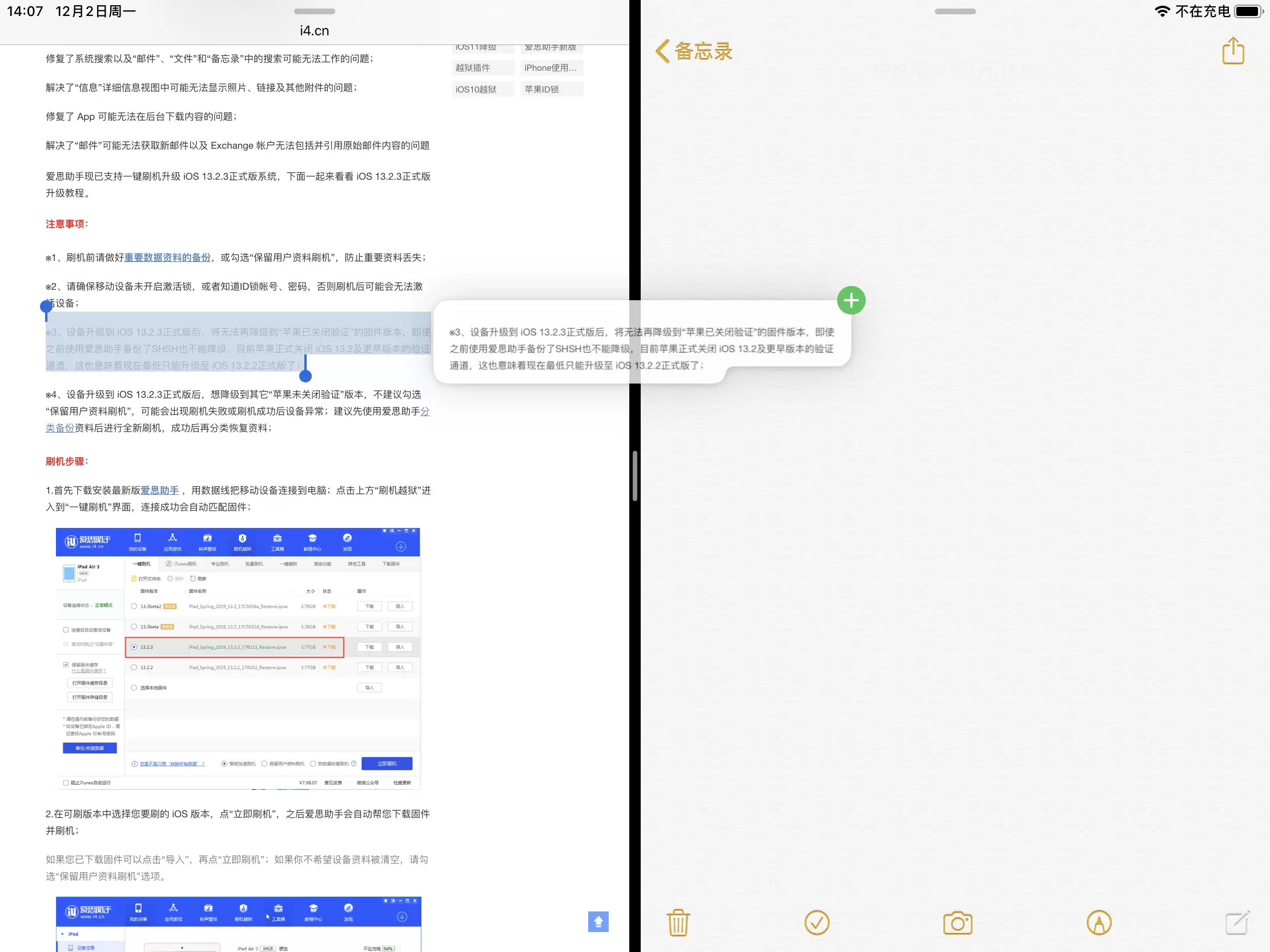Tap the battery status icon
The width and height of the screenshot is (1270, 952).
point(1249,11)
